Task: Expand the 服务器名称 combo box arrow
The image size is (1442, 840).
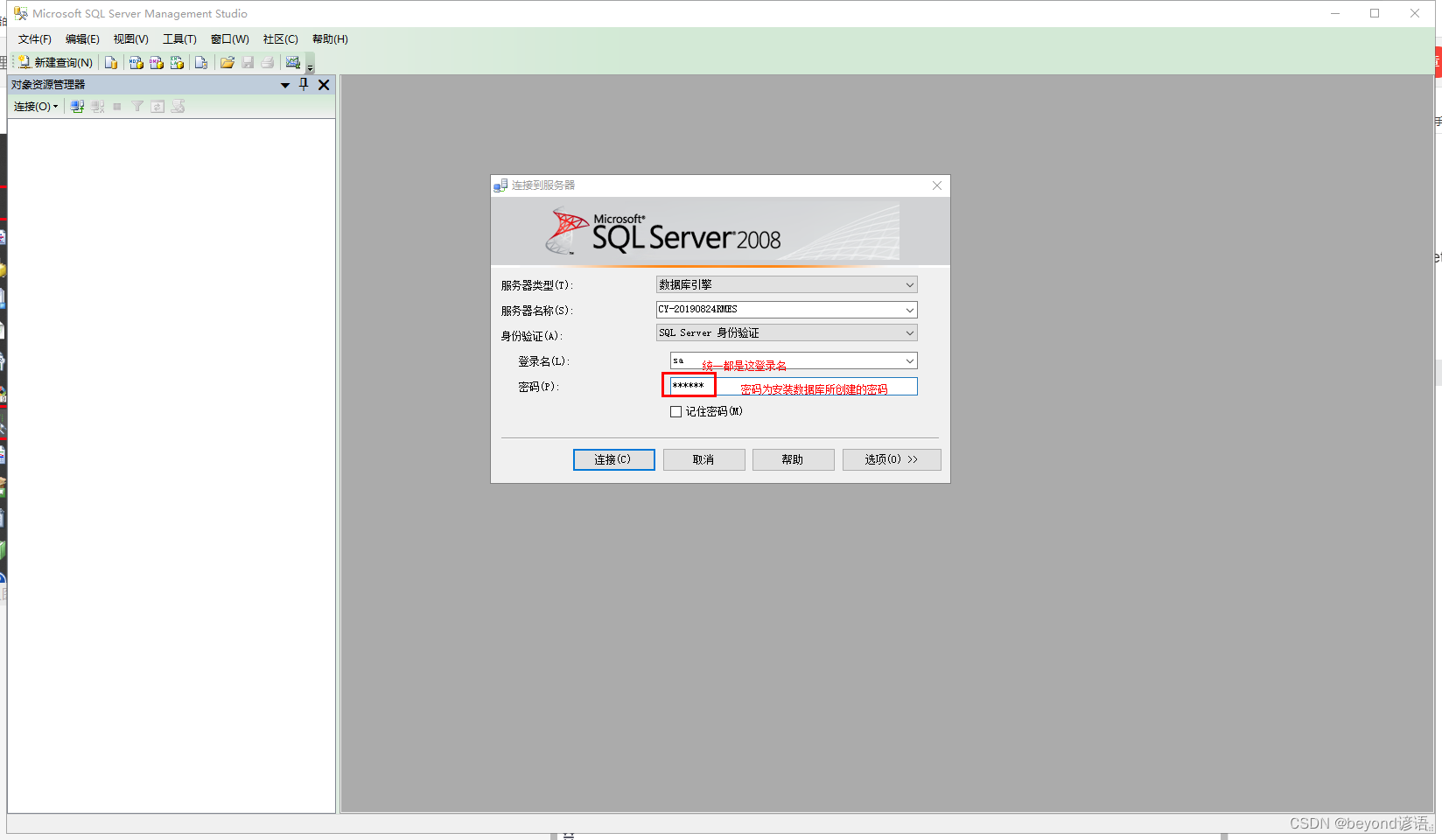Action: [909, 310]
